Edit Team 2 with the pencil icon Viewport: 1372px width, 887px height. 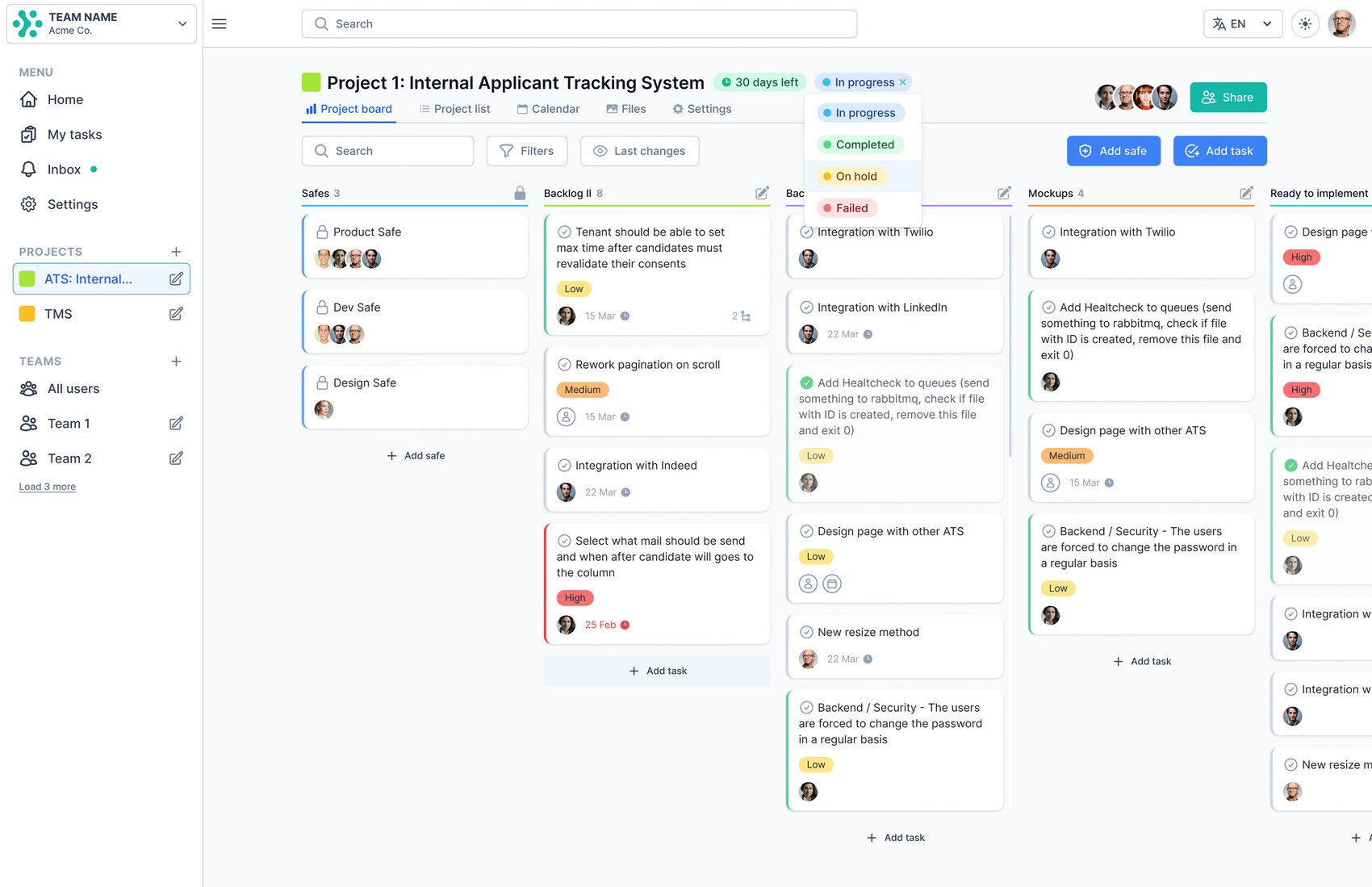click(x=176, y=458)
